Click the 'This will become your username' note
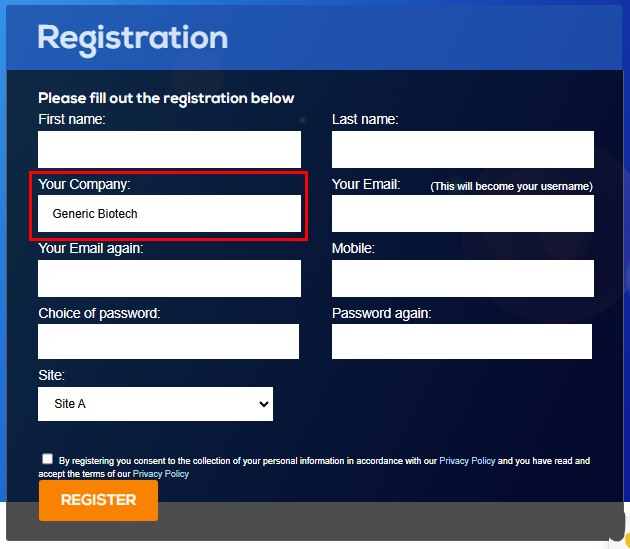This screenshot has width=630, height=549. click(511, 187)
